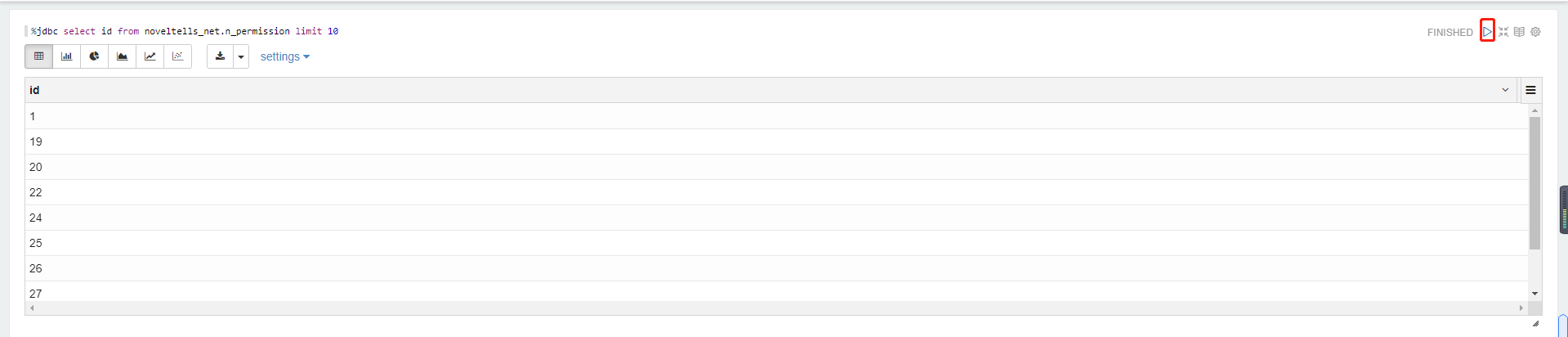Hide output with the book icon
The width and height of the screenshot is (1568, 337).
pyautogui.click(x=1519, y=32)
